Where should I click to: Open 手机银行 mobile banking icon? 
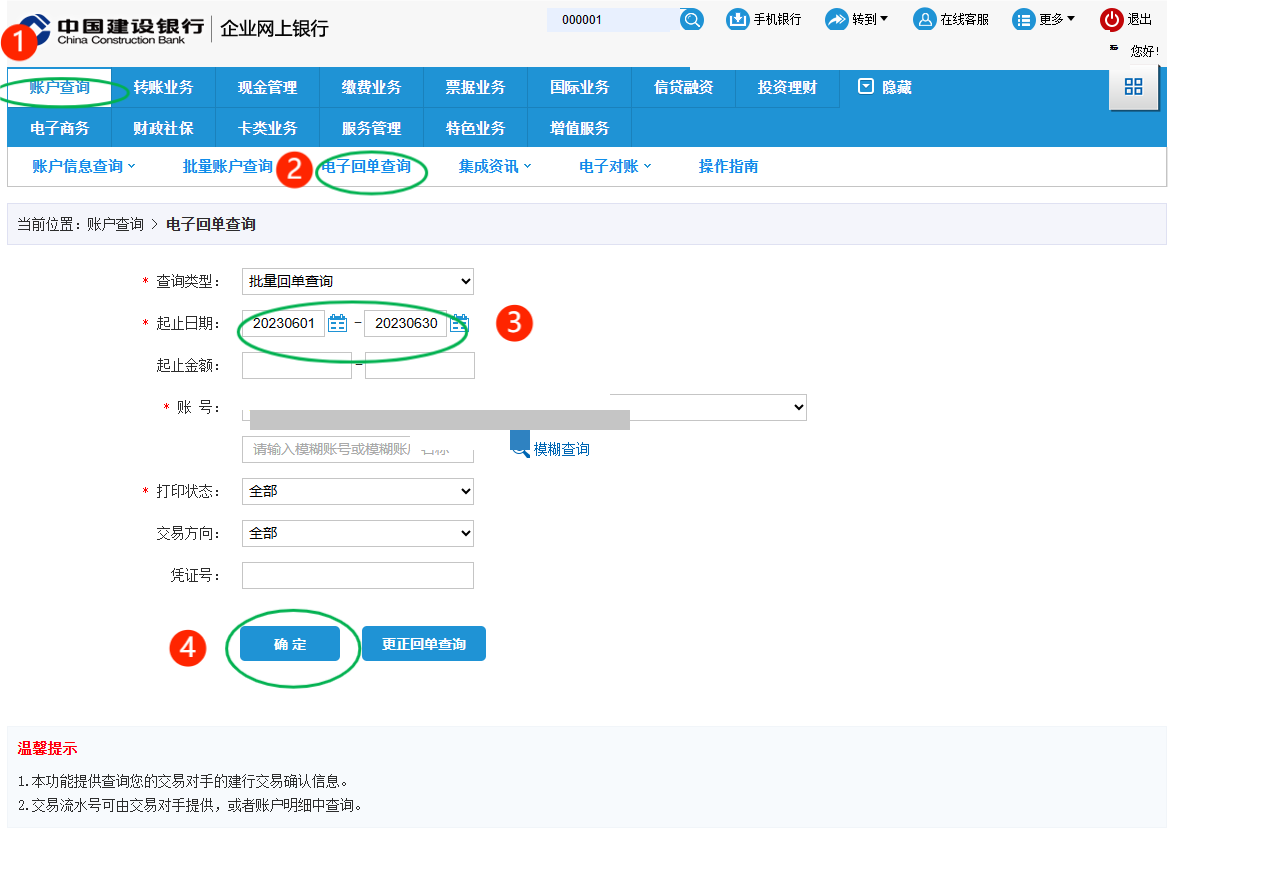pos(738,19)
